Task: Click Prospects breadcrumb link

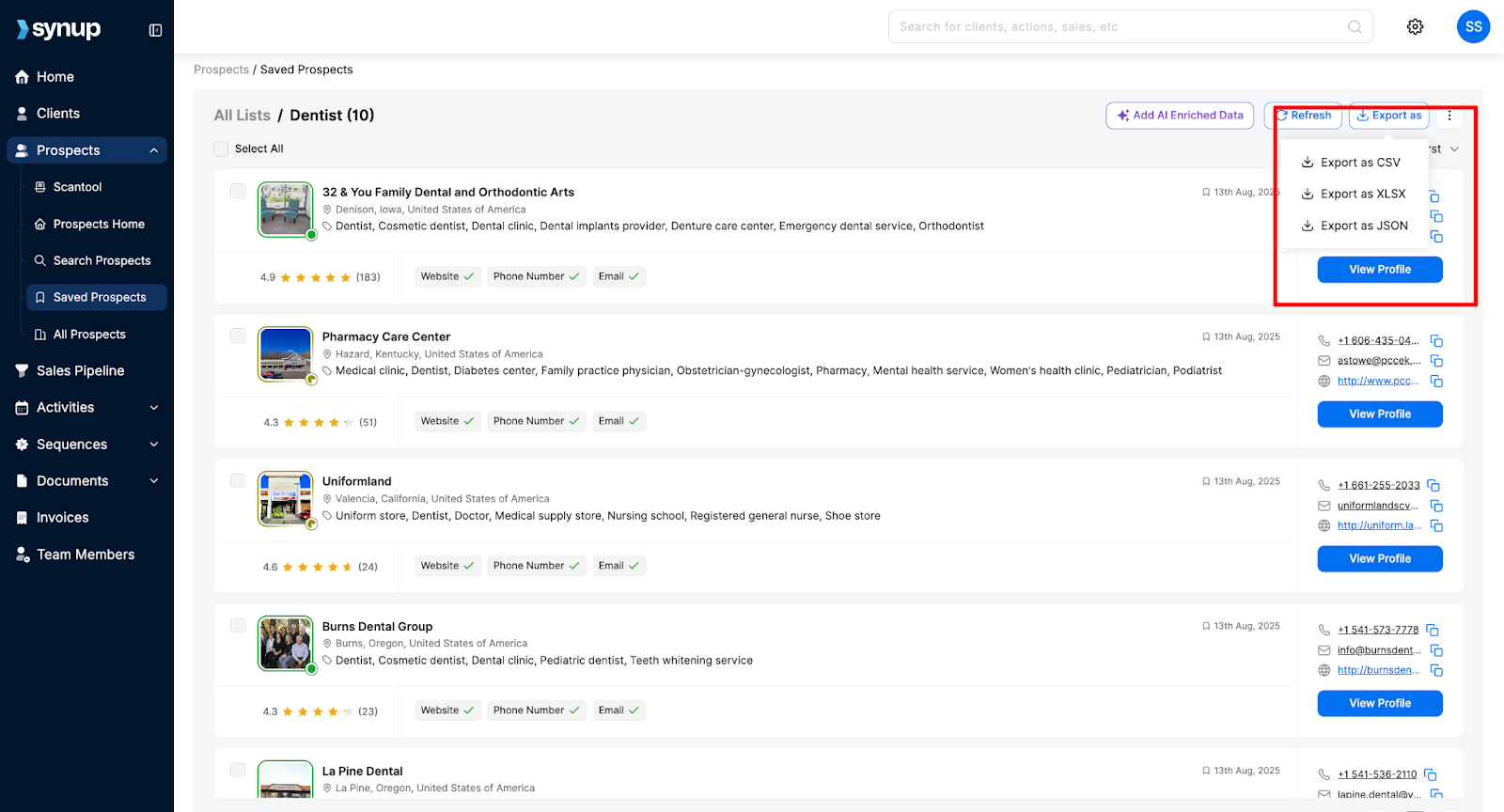Action: [x=221, y=70]
